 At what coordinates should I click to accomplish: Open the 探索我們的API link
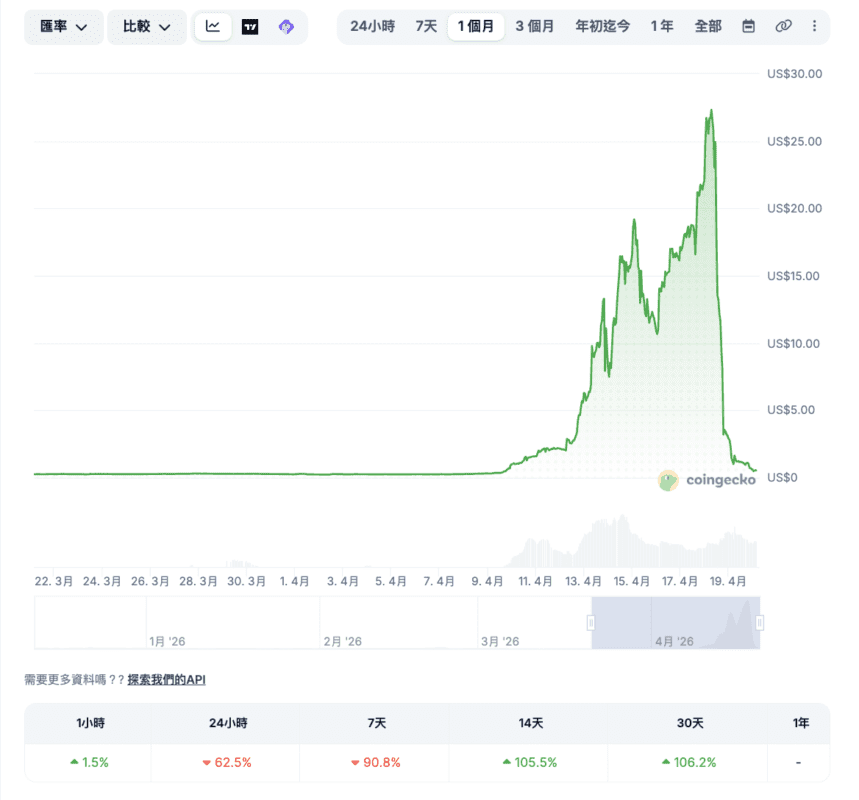166,680
